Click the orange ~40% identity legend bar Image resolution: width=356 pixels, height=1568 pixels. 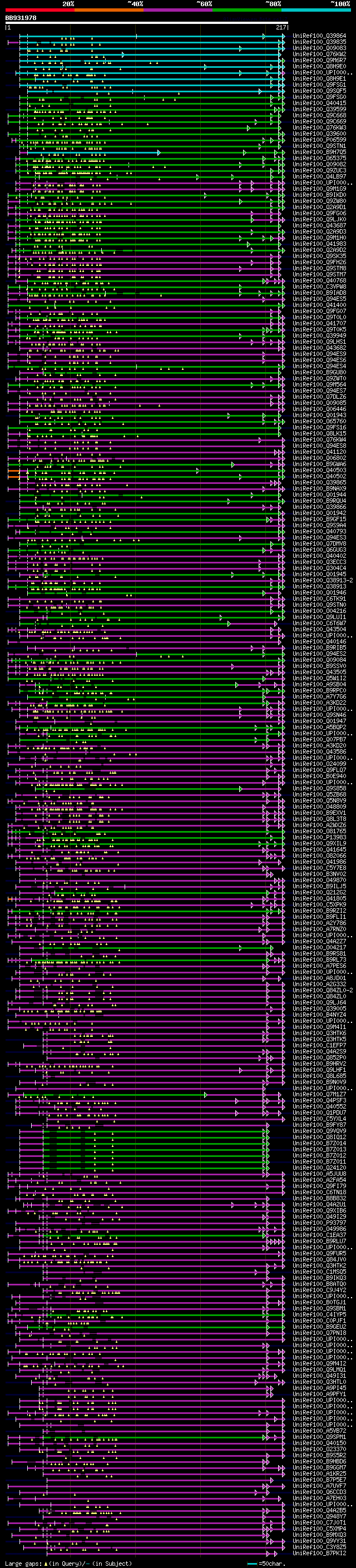click(x=109, y=10)
